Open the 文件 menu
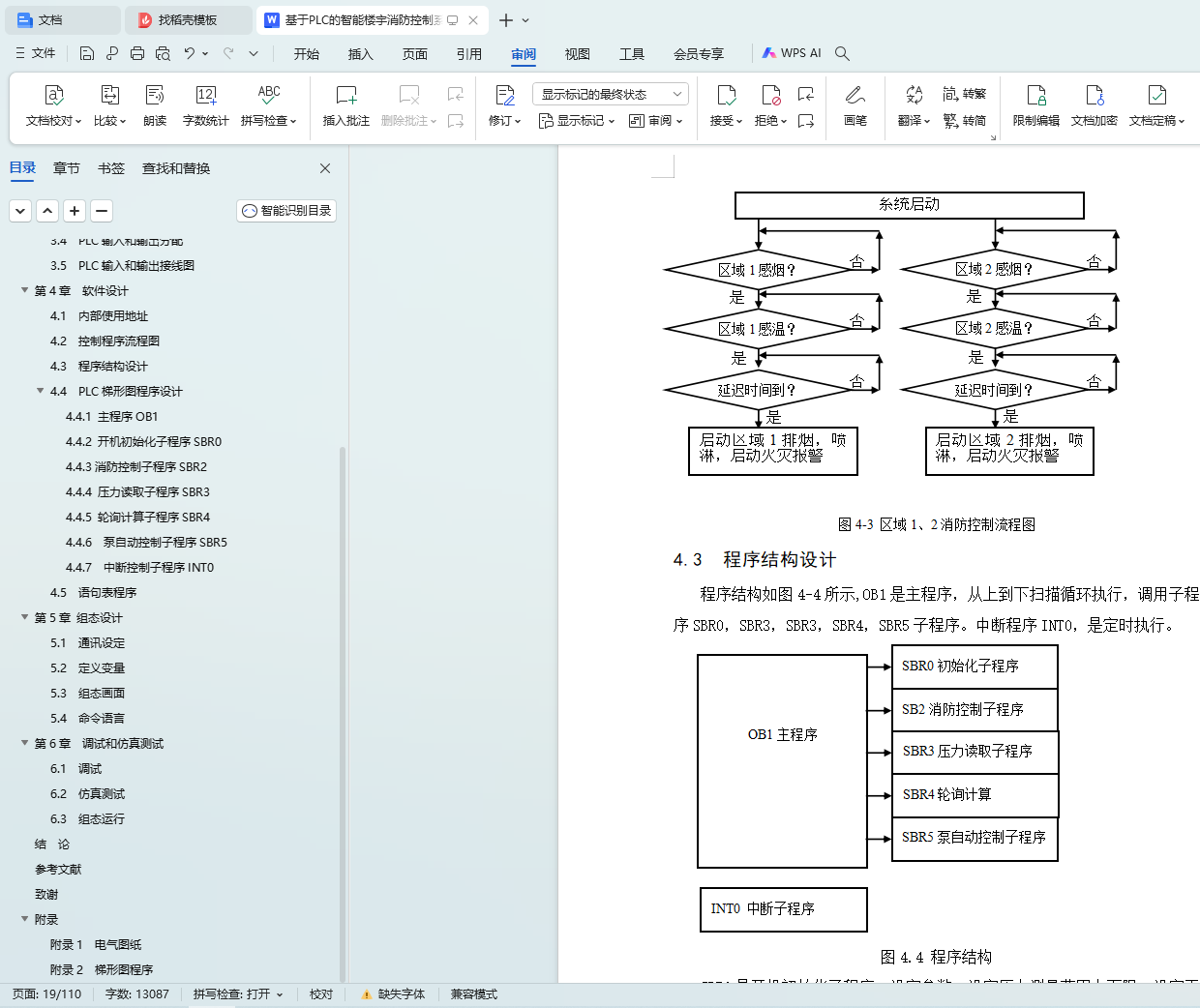The image size is (1200, 1008). [36, 54]
